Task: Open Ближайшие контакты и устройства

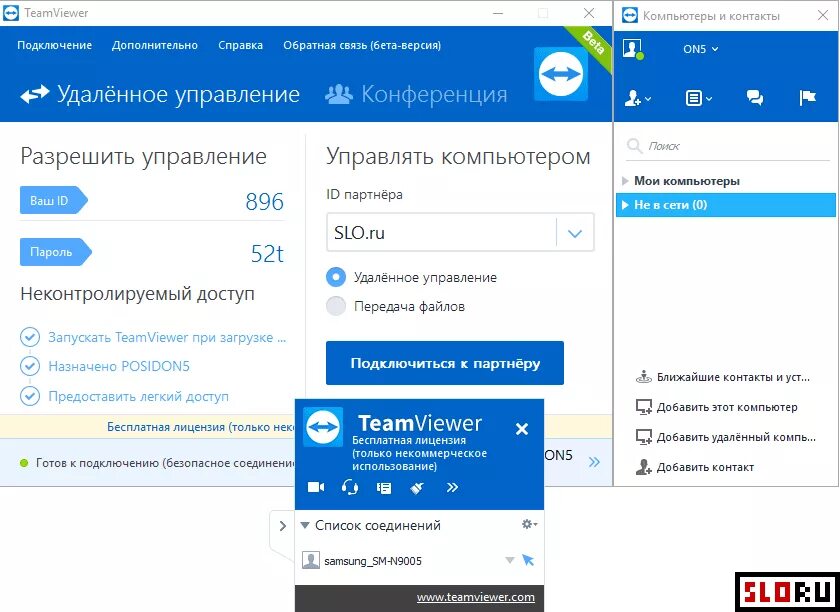Action: tap(733, 377)
